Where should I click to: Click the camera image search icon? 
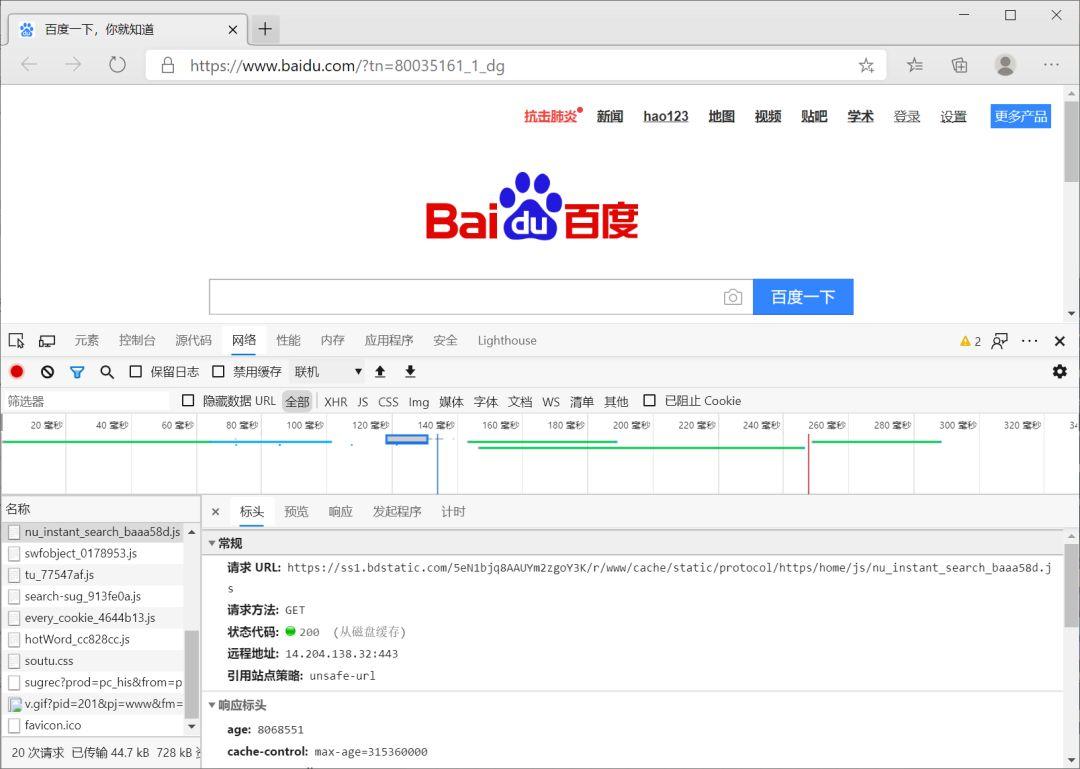pyautogui.click(x=733, y=297)
